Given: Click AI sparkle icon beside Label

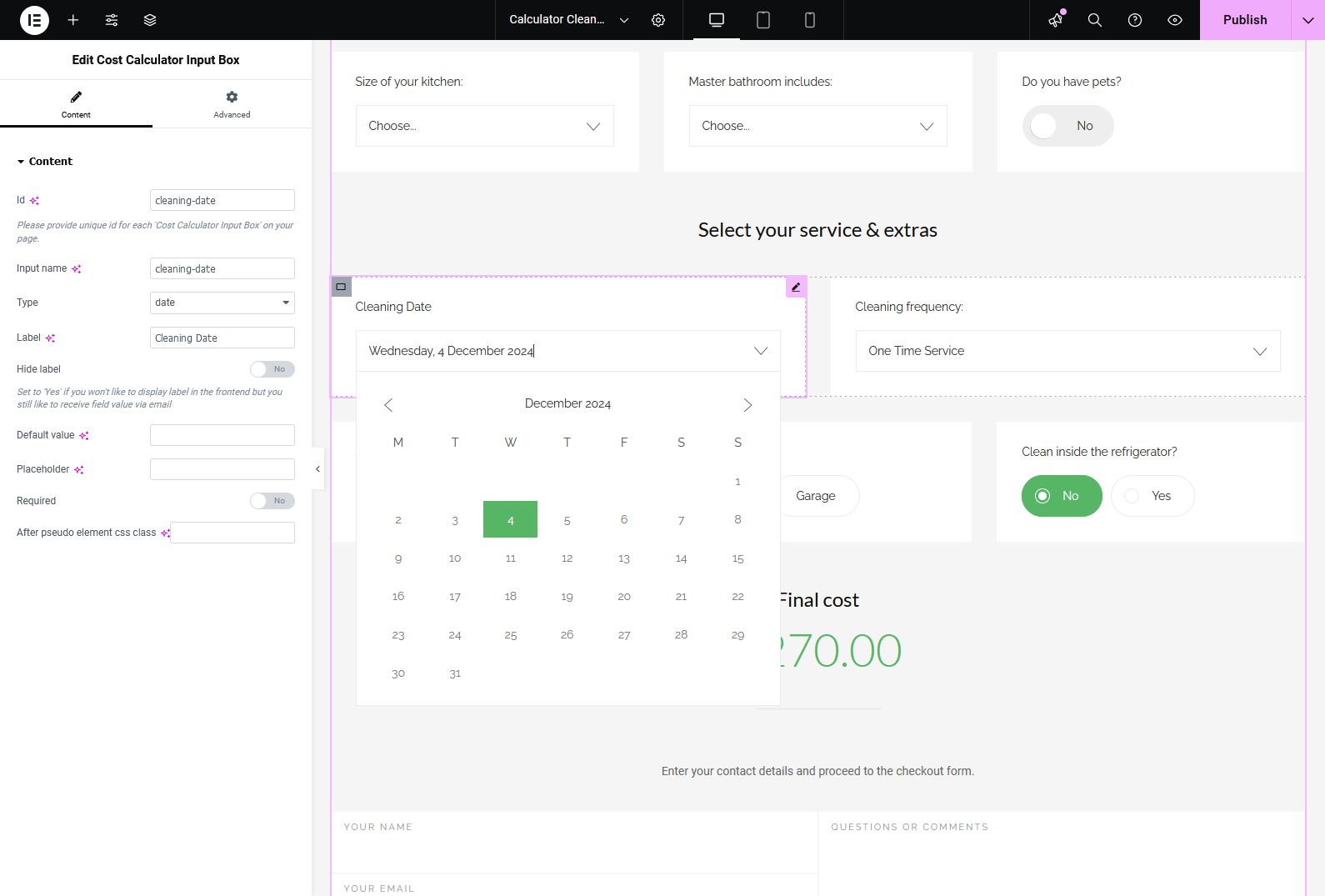Looking at the screenshot, I should coord(50,338).
